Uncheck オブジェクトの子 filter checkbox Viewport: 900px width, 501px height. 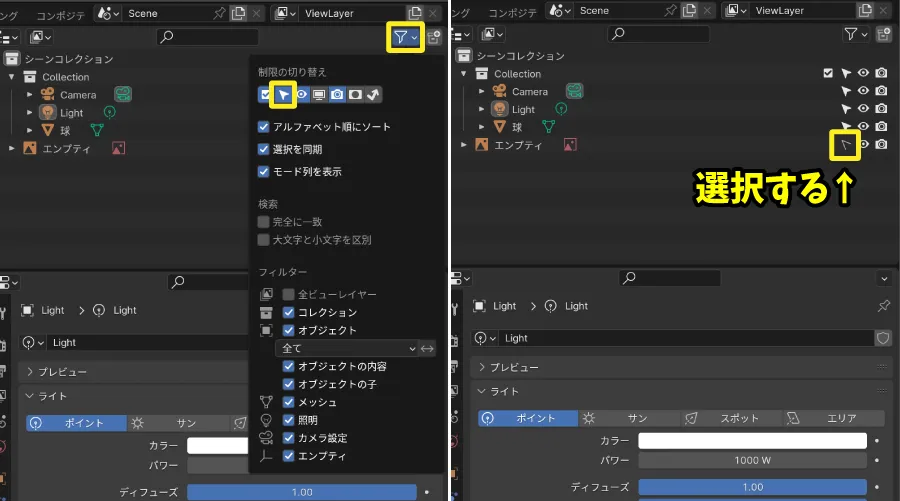[288, 384]
